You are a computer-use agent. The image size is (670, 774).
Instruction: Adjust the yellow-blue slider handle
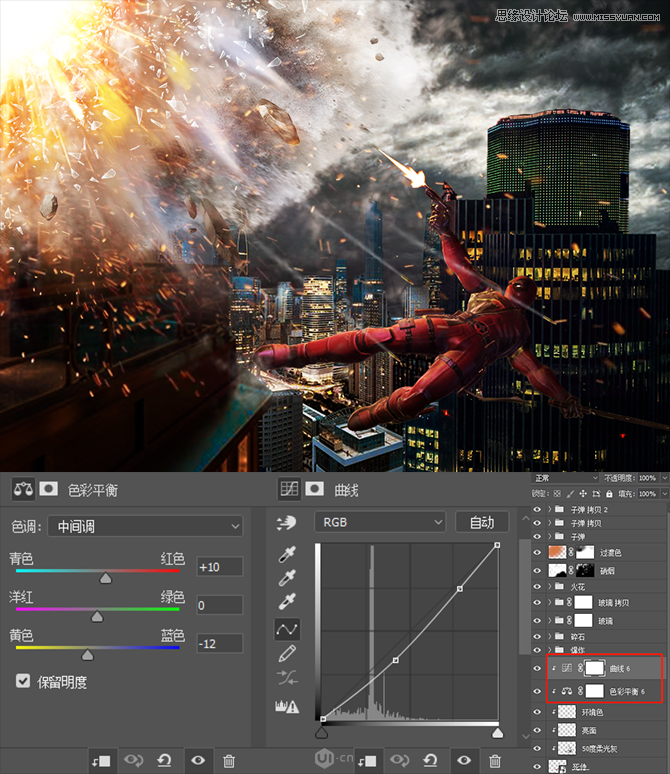click(x=87, y=655)
